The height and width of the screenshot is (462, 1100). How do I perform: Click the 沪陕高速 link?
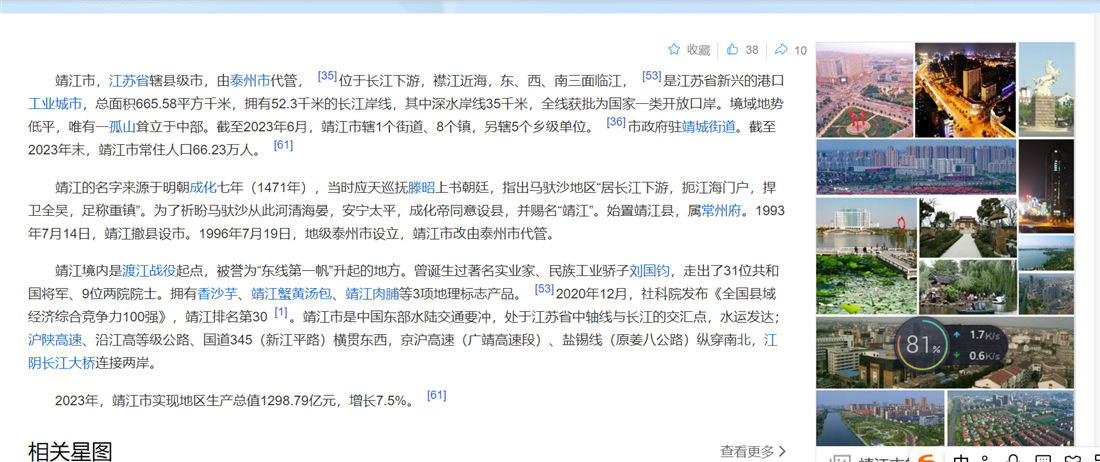coord(56,340)
